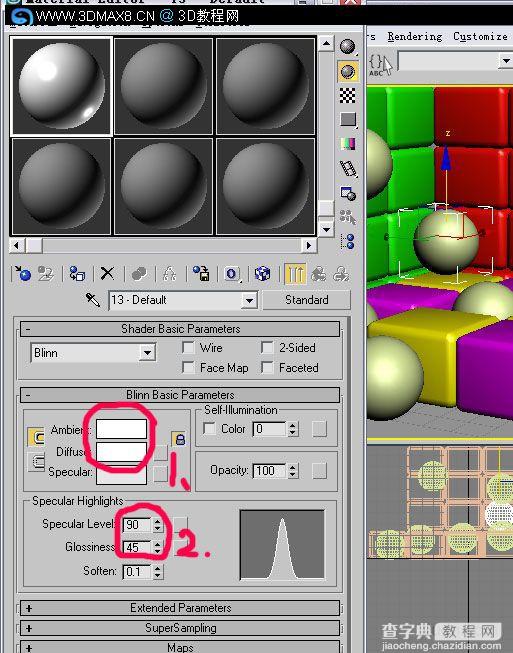Click Go Forward to Sibling icon

[x=341, y=274]
